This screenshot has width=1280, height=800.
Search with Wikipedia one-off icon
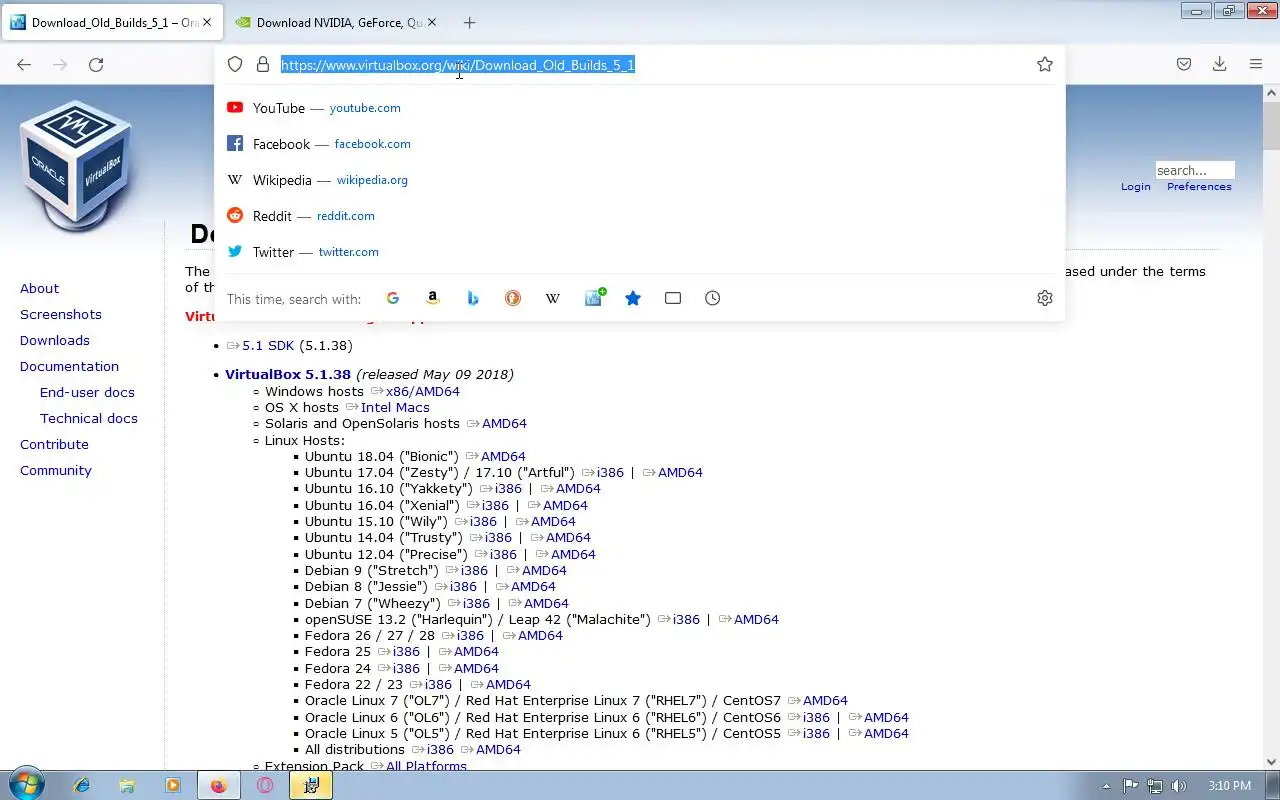[x=553, y=298]
